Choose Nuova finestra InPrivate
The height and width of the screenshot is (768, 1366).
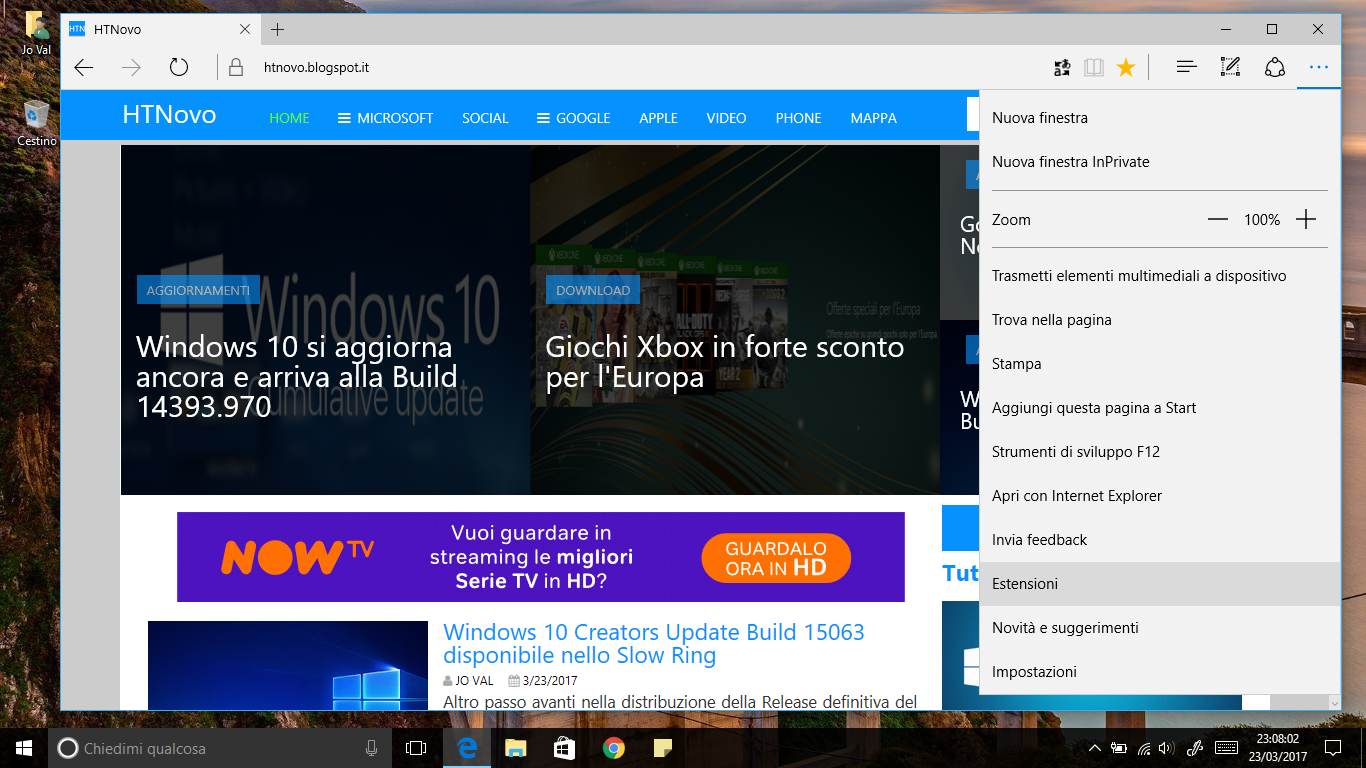point(1160,162)
